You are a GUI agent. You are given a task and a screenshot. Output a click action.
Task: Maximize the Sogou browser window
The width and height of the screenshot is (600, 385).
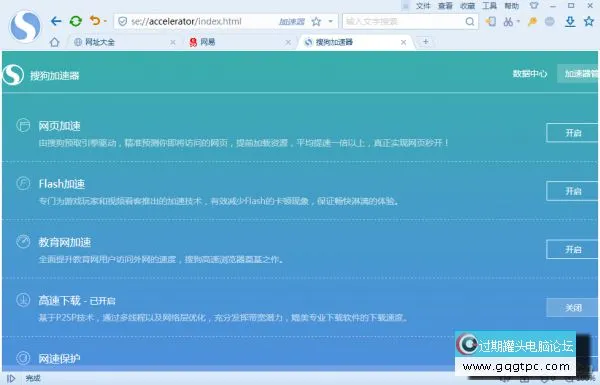[571, 5]
